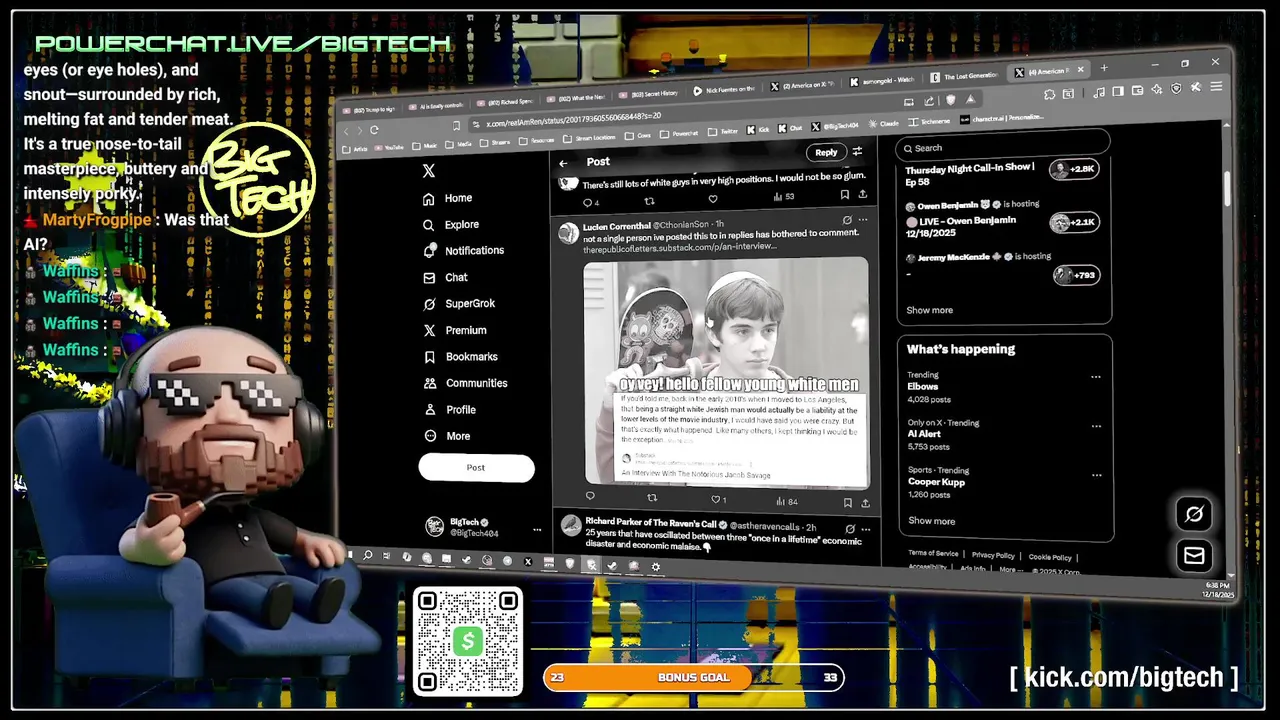1280x720 pixels.
Task: Repost the top post about white guys
Action: [x=650, y=200]
